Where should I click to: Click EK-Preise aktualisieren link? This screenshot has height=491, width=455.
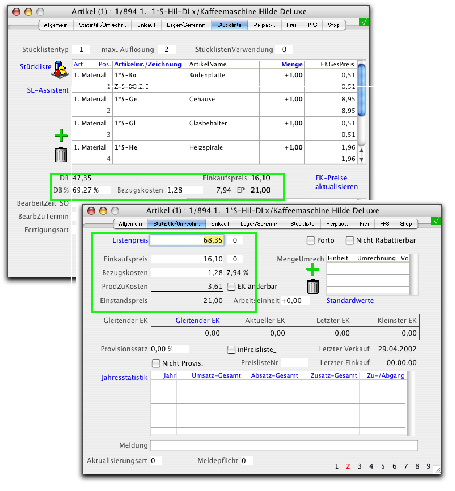(x=337, y=182)
